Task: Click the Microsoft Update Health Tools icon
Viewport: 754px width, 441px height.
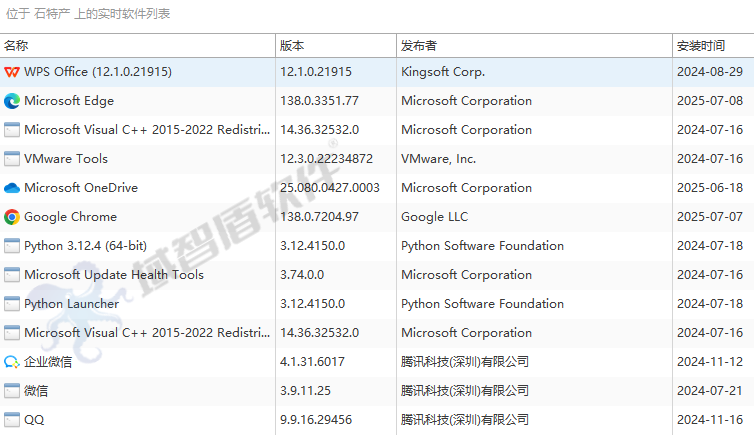Action: pos(12,275)
